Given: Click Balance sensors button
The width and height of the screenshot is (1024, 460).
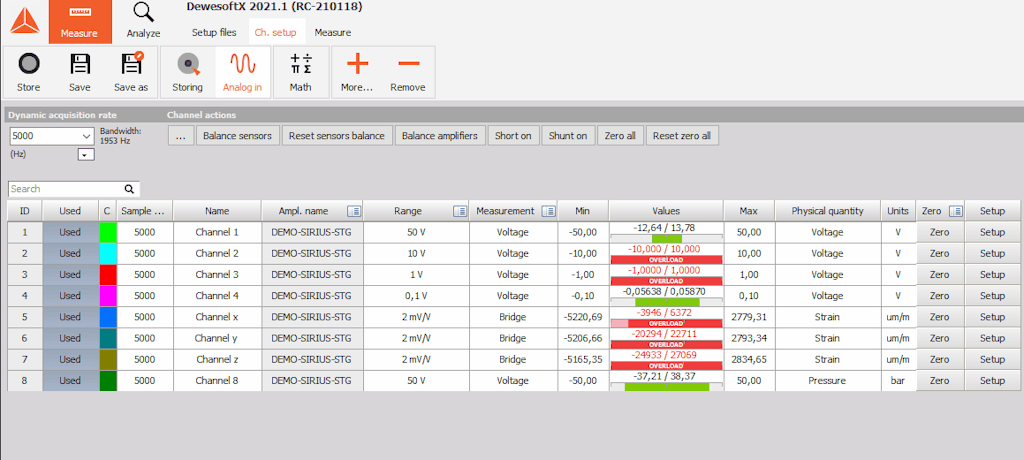Looking at the screenshot, I should 237,136.
